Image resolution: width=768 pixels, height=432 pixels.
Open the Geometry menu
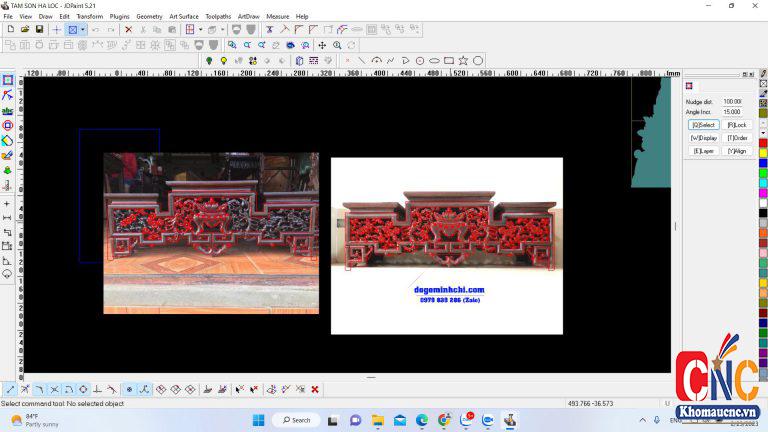[x=149, y=16]
